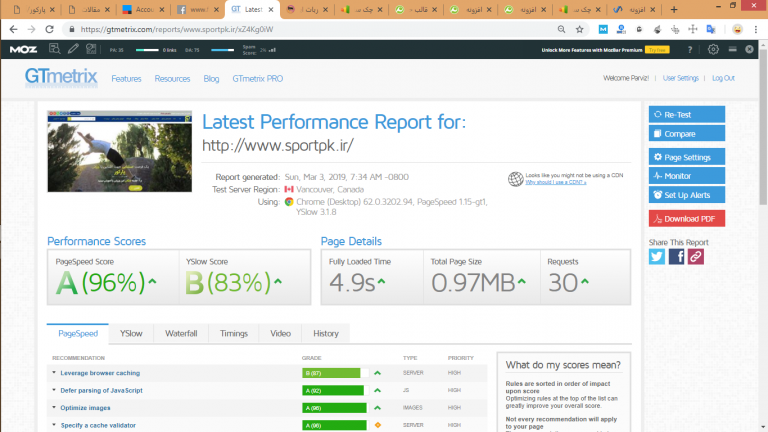This screenshot has width=768, height=432.
Task: Click the Re-Test button
Action: pos(687,115)
